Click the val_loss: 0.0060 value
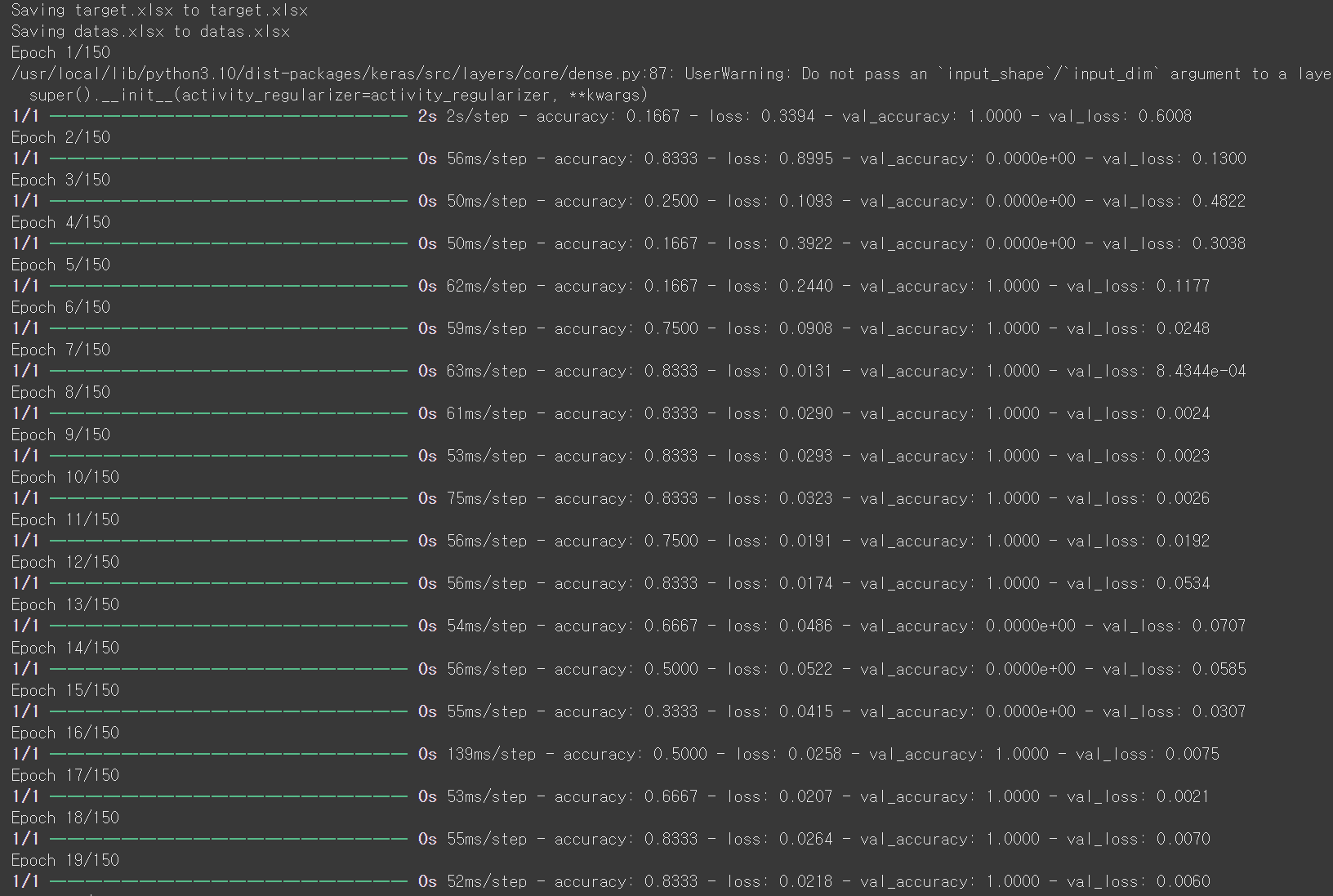The height and width of the screenshot is (896, 1333). (1139, 881)
